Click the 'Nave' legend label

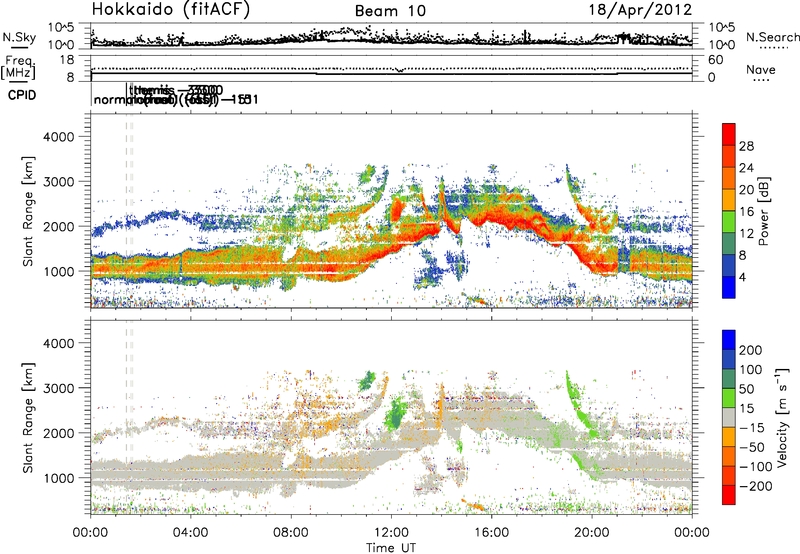coord(761,69)
